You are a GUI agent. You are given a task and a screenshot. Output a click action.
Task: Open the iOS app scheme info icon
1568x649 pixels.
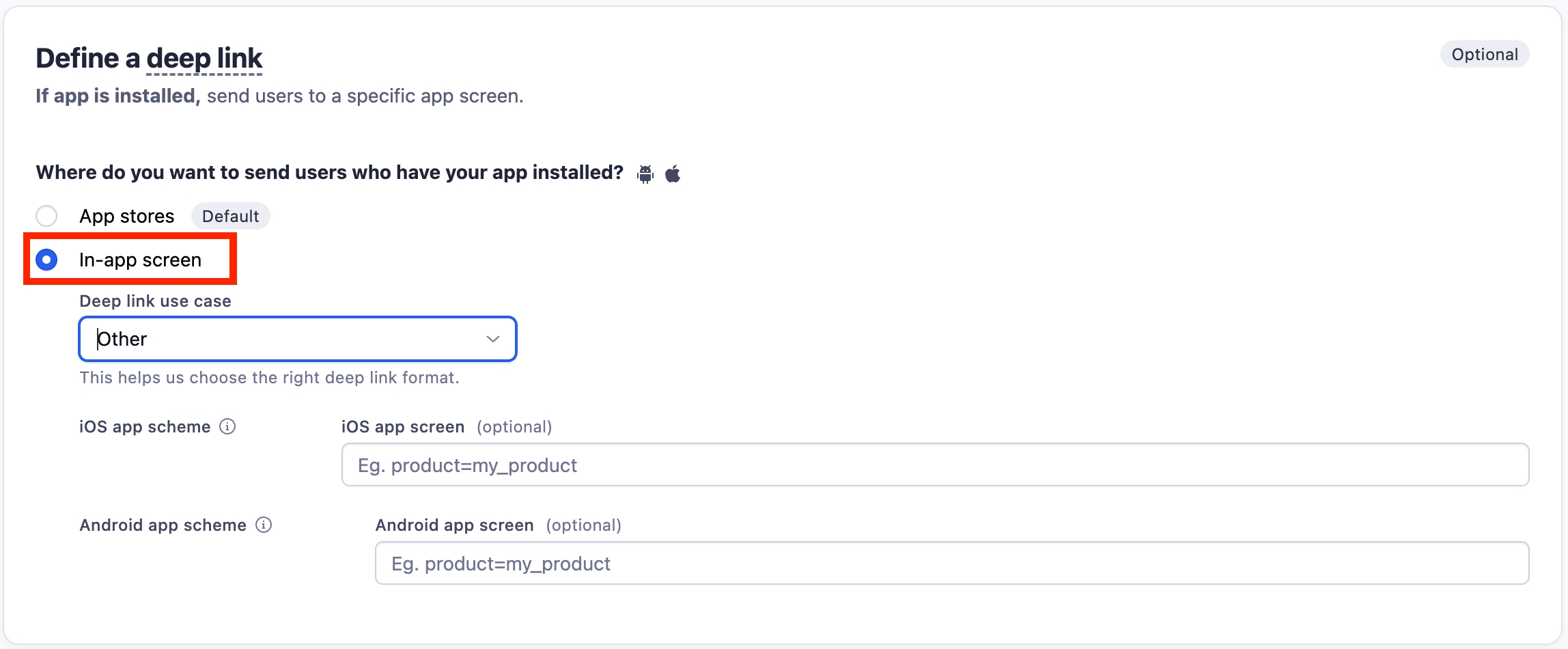click(227, 427)
